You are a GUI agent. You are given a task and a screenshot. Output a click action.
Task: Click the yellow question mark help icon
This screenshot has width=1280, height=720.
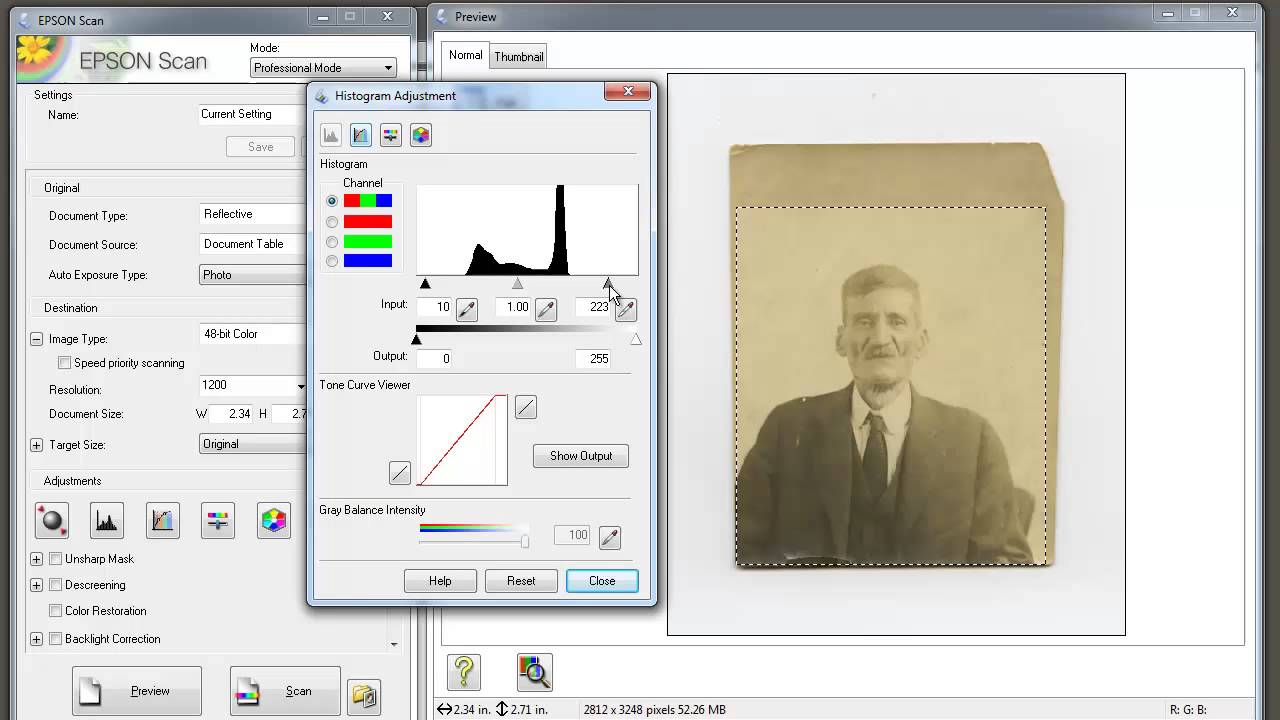click(464, 672)
